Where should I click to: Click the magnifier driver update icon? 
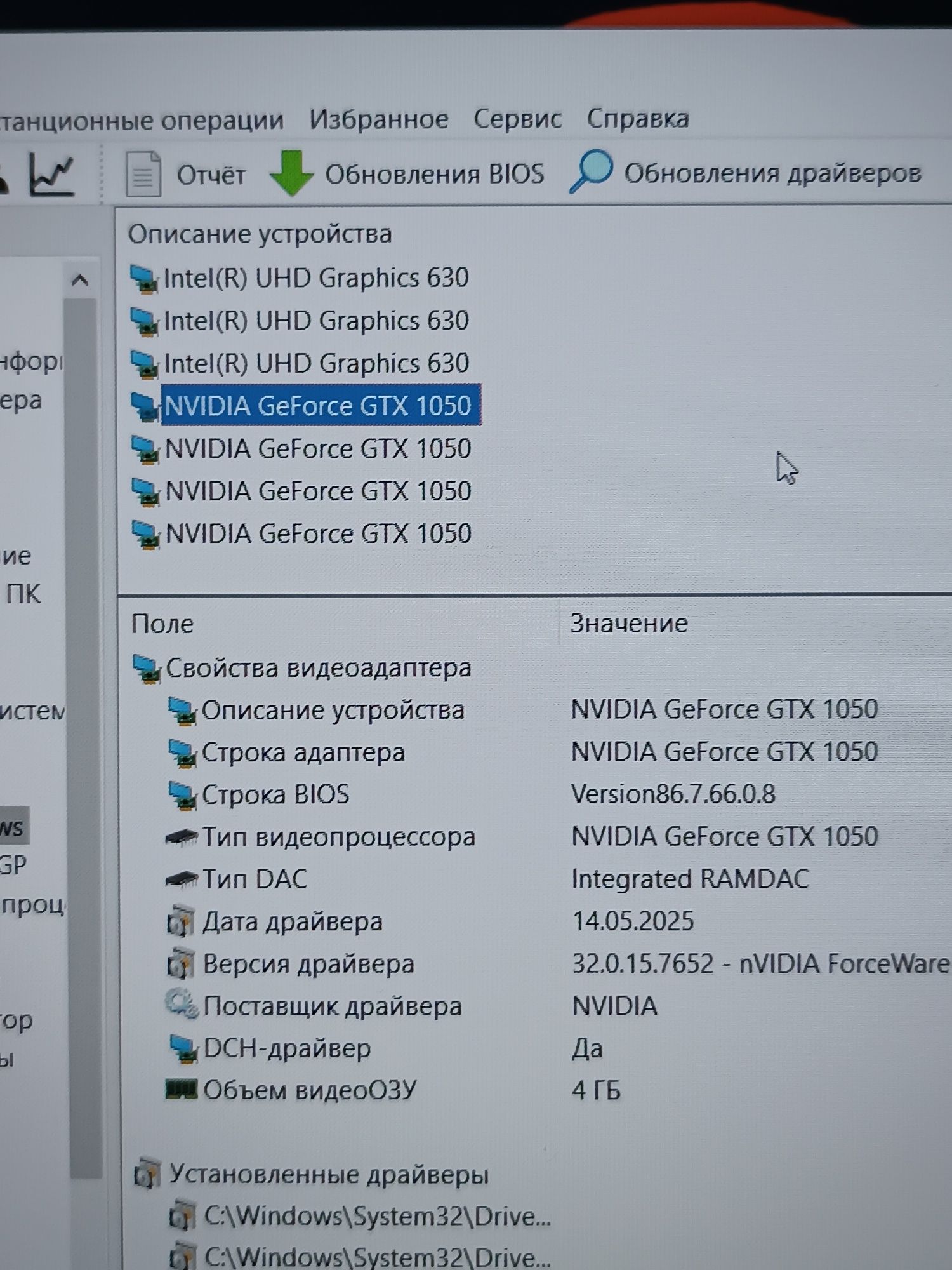click(591, 171)
